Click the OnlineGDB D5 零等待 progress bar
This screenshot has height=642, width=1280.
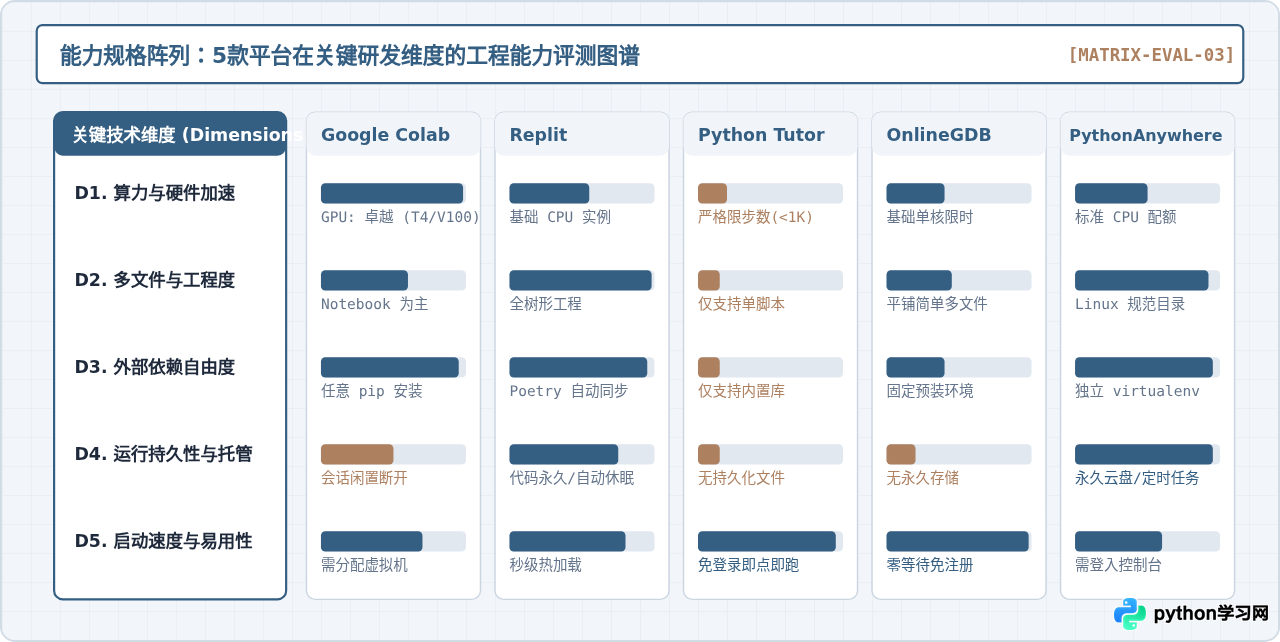tap(959, 541)
